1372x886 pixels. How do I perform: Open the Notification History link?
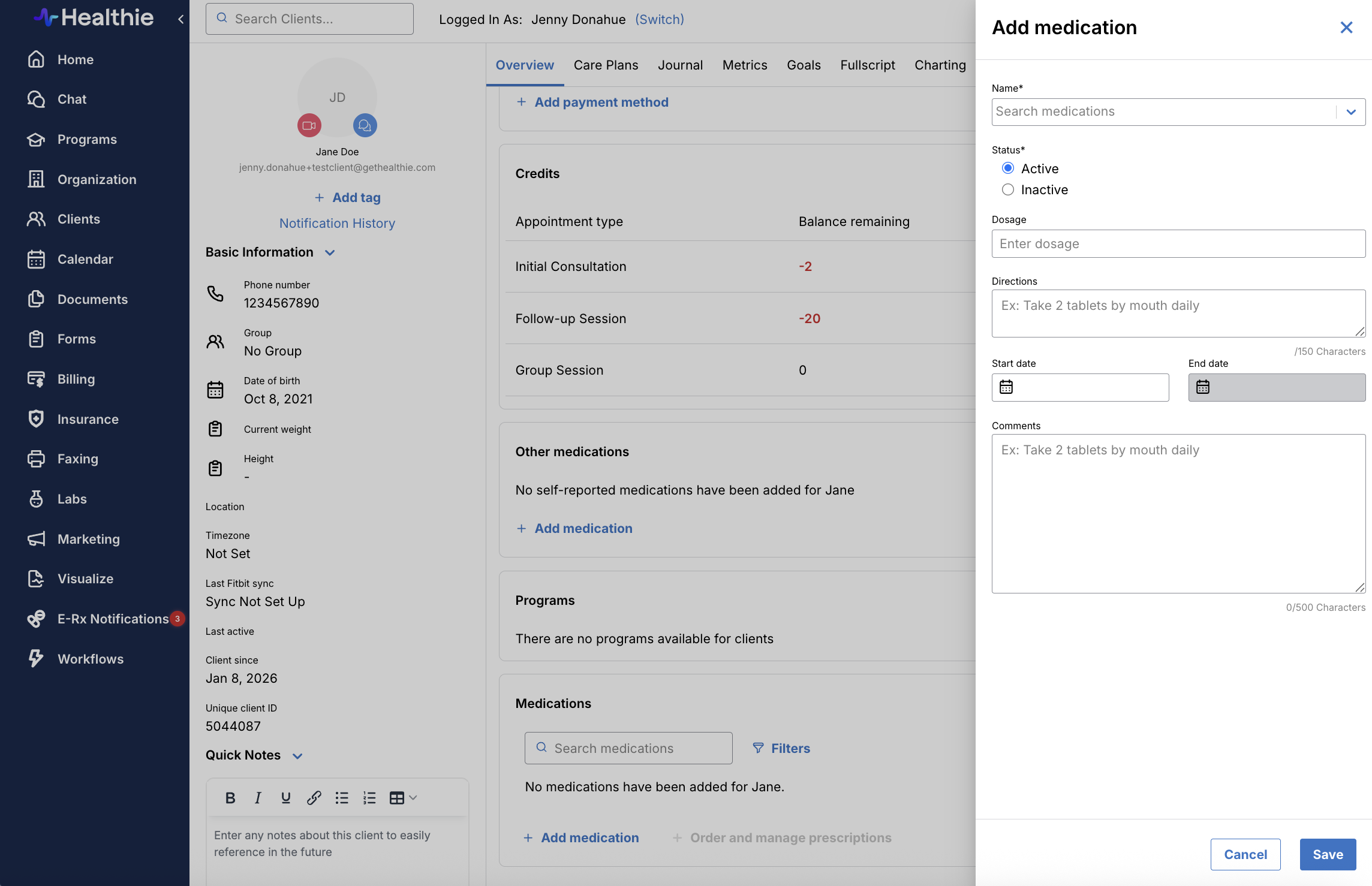click(x=337, y=223)
